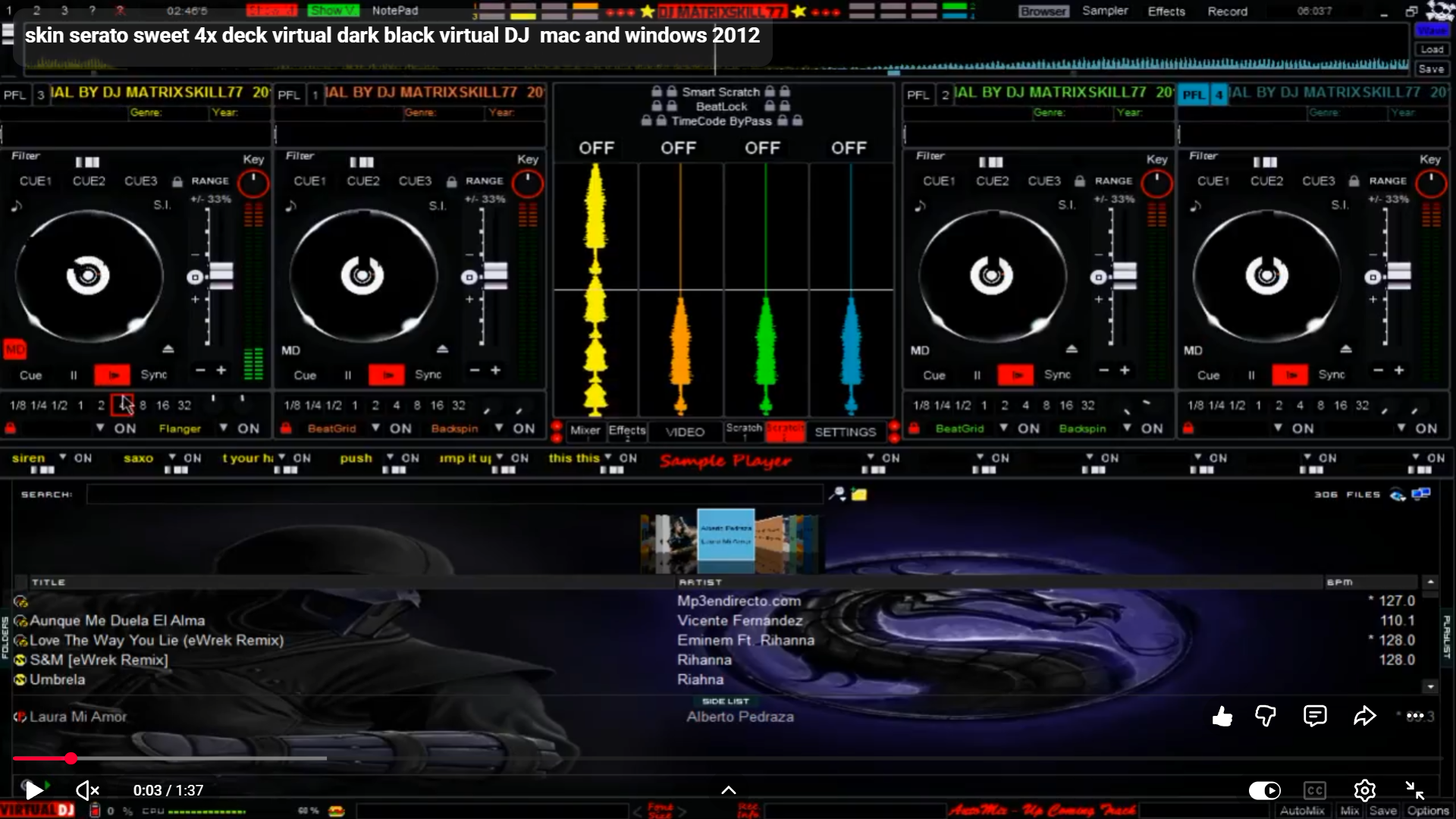The height and width of the screenshot is (819, 1456).
Task: Like the video with thumbs-up icon
Action: coord(1222,716)
